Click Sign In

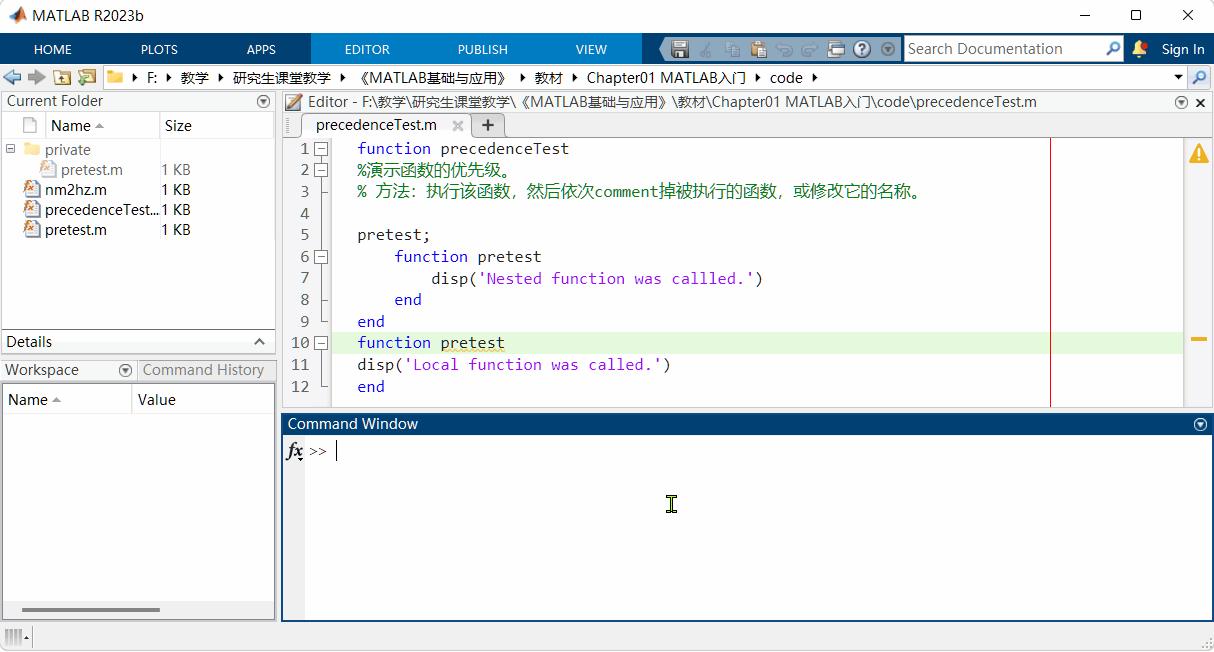(1183, 48)
